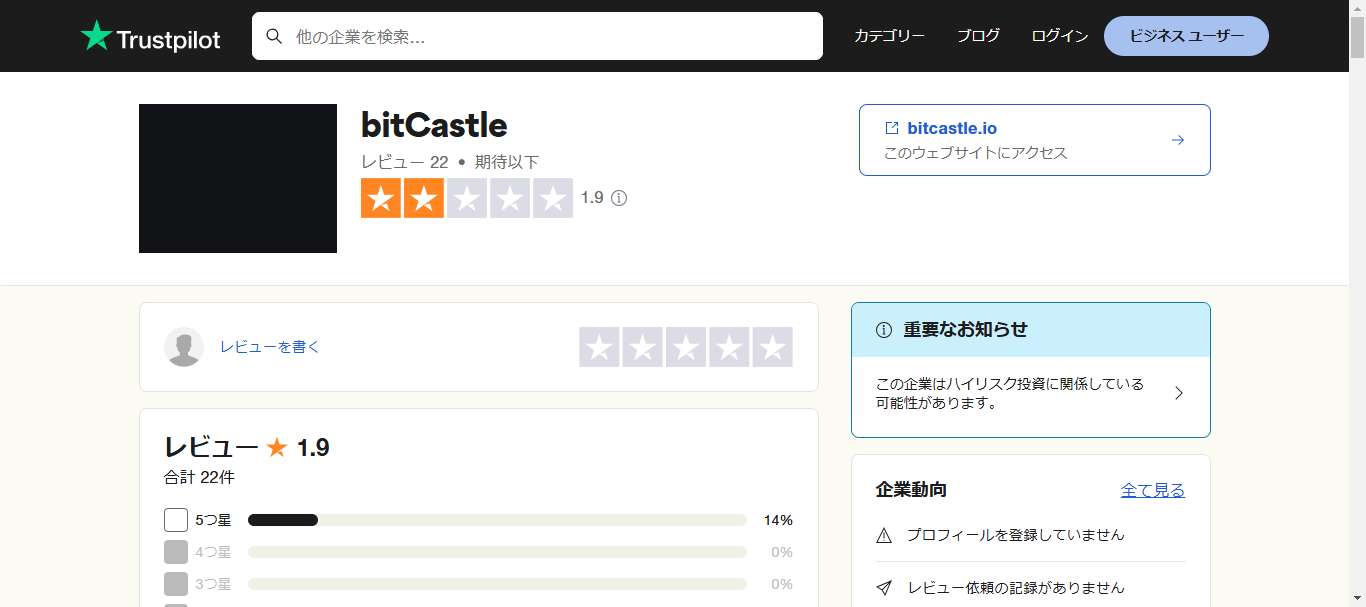
Task: Toggle the 3つ星 review filter
Action: coord(176,583)
